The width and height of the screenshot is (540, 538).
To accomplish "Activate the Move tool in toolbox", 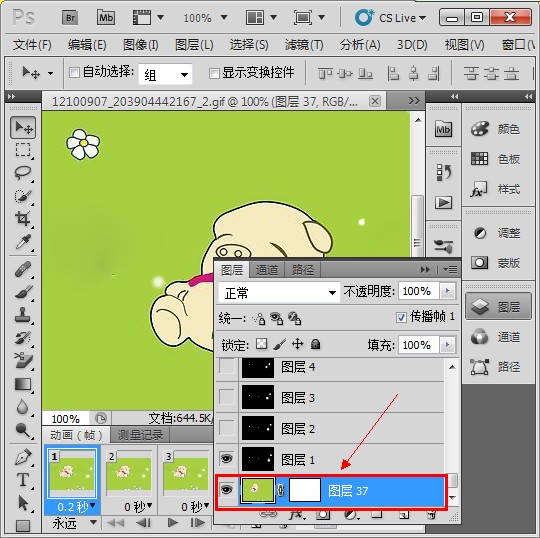I will 23,127.
